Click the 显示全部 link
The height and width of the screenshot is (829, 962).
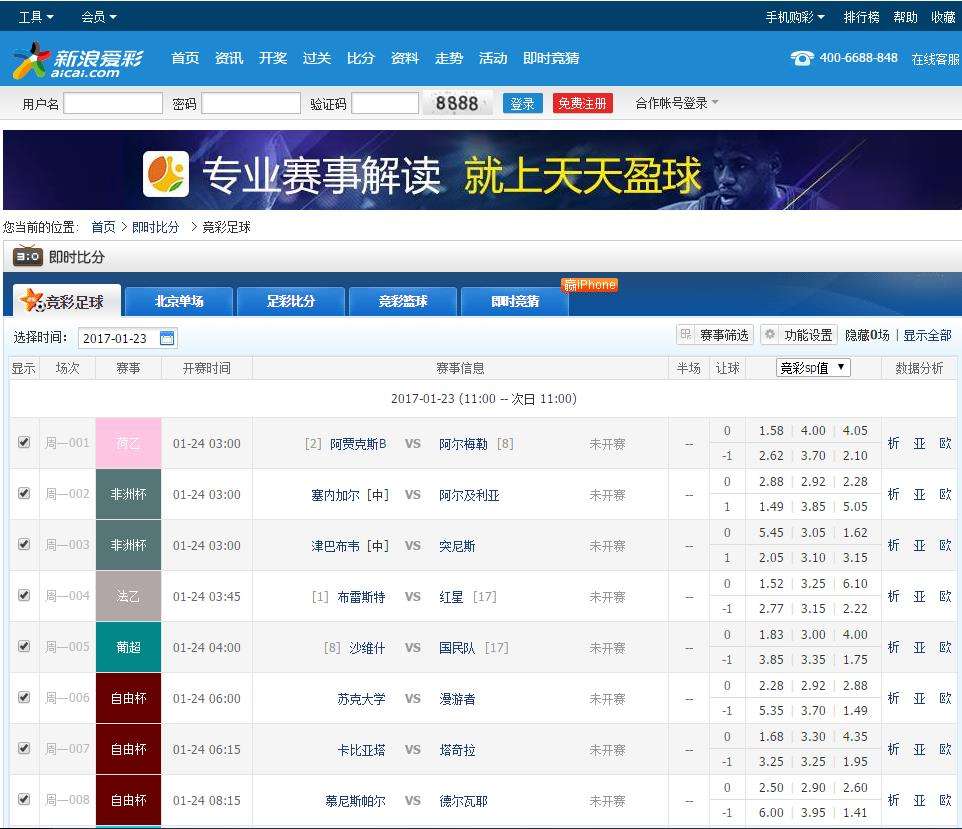click(929, 333)
